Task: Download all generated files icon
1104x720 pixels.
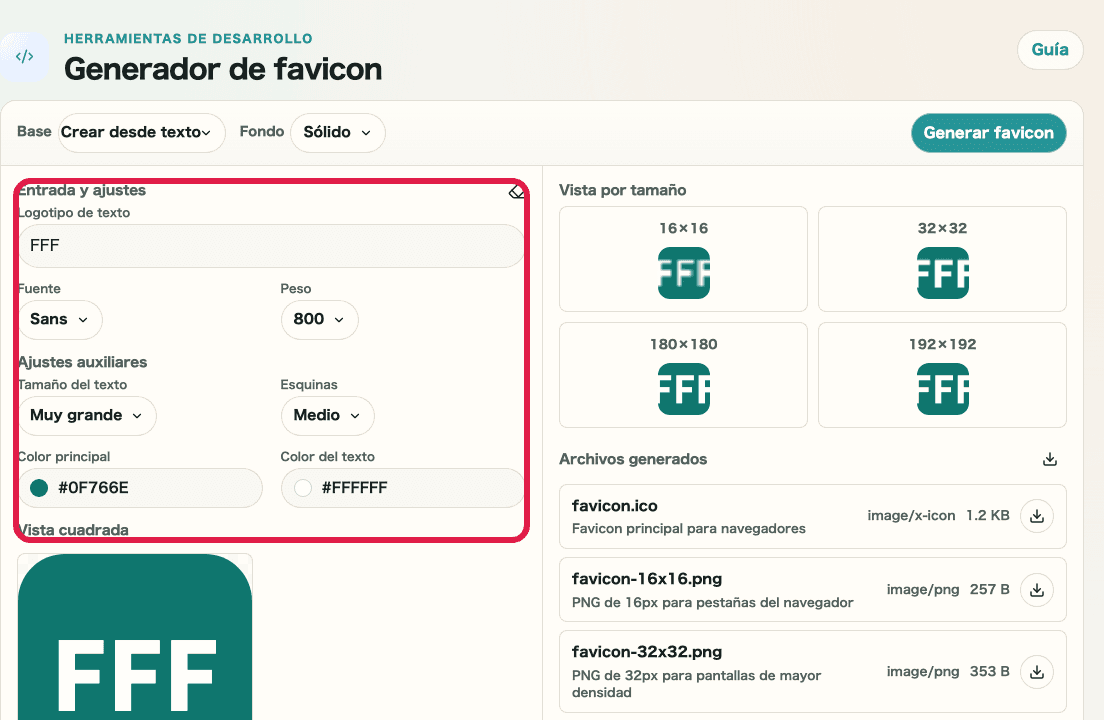Action: (1049, 460)
